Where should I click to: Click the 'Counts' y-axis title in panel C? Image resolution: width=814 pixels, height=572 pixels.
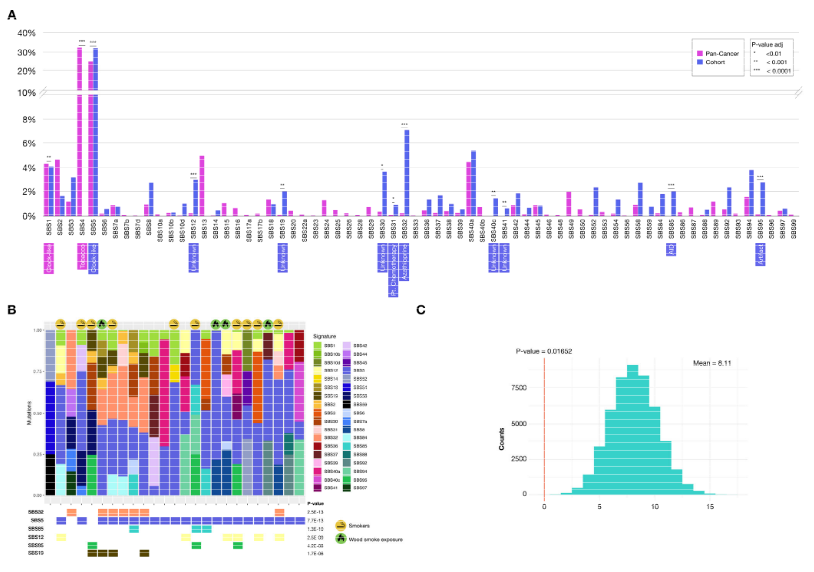point(501,439)
